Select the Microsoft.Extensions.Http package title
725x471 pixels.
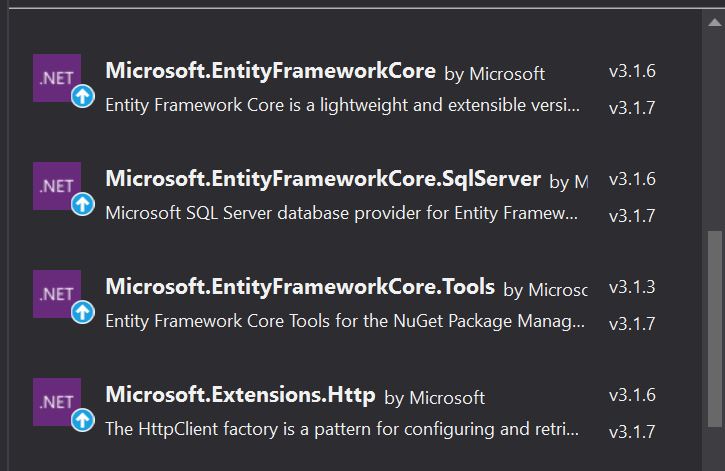(x=240, y=395)
